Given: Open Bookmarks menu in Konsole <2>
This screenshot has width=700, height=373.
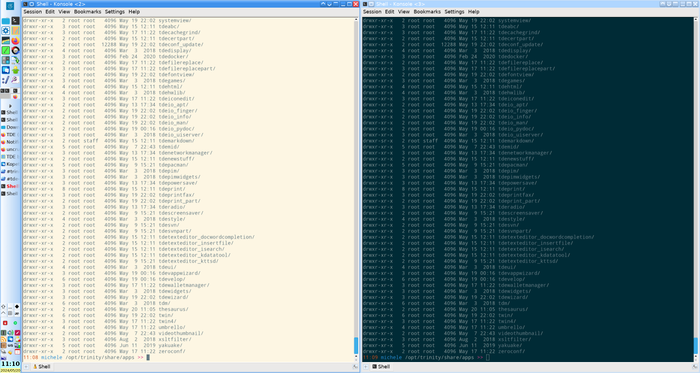Looking at the screenshot, I should point(88,12).
